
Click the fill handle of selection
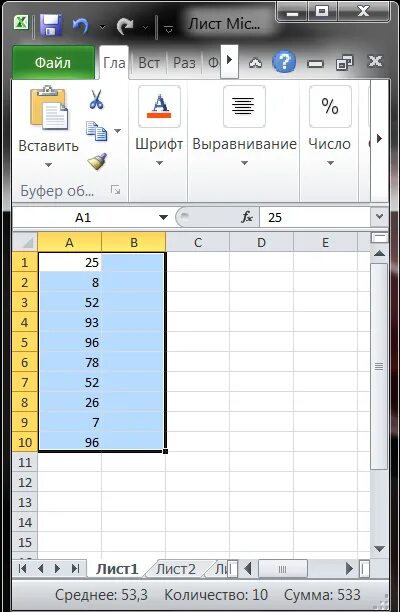tap(165, 452)
